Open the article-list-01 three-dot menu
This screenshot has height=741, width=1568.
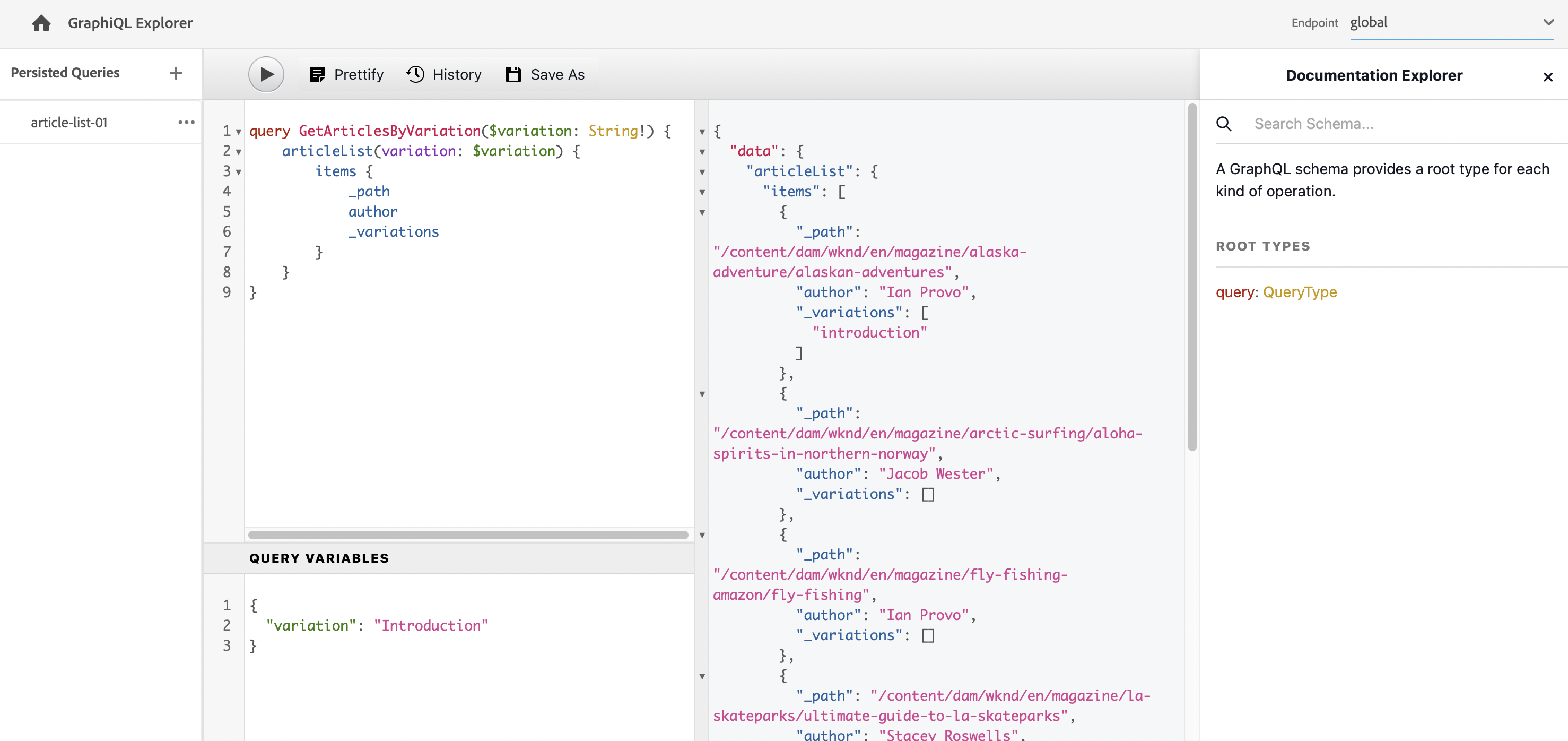click(x=186, y=123)
